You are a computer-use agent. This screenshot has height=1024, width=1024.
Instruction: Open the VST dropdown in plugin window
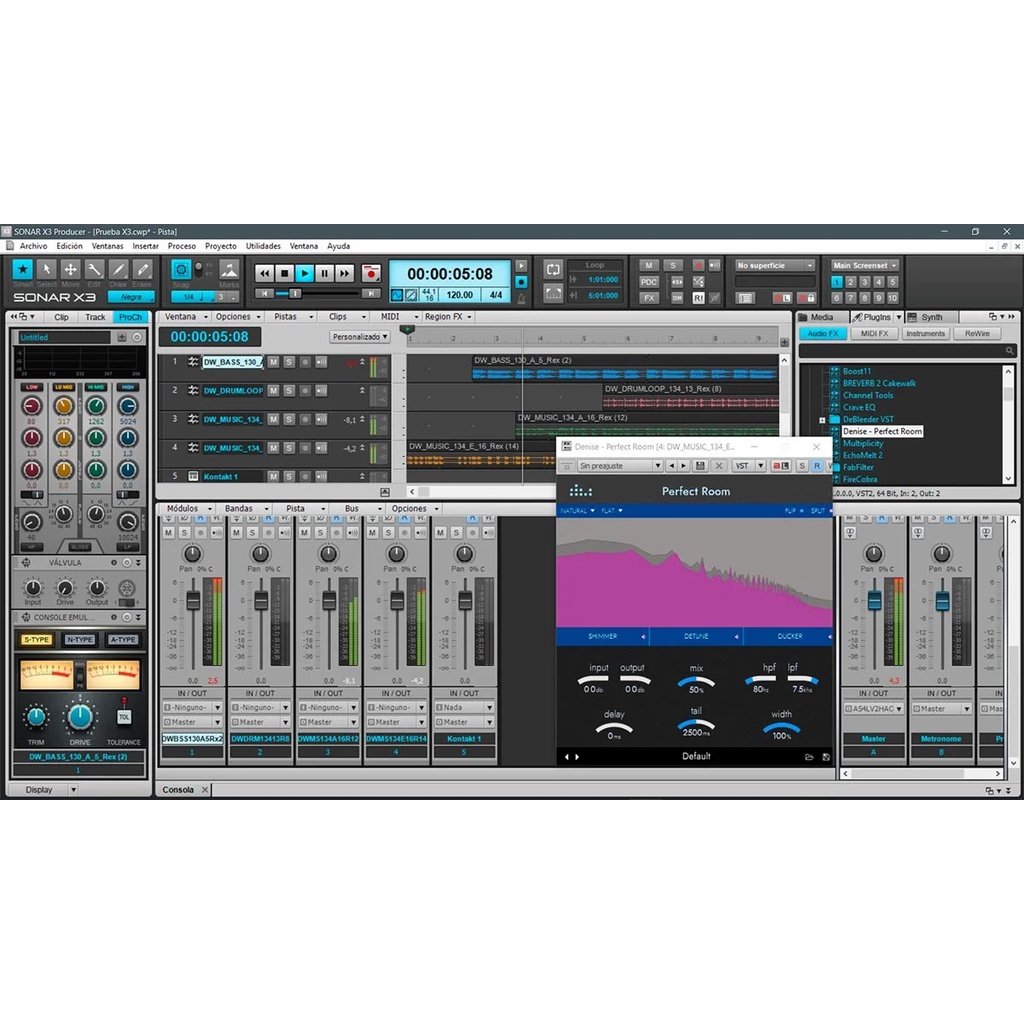point(748,466)
